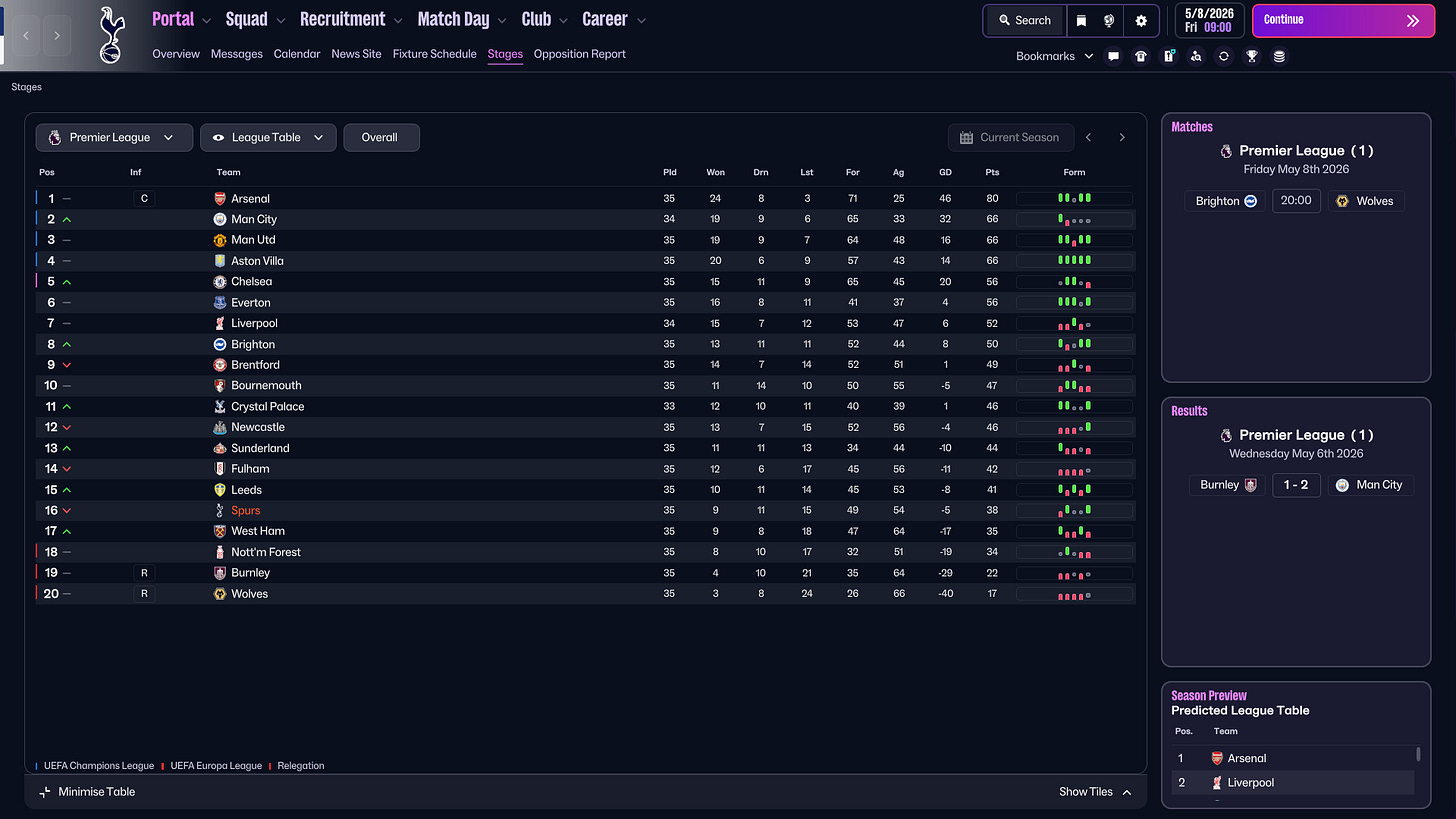Viewport: 1456px width, 819px height.
Task: Open the League Table view dropdown
Action: (268, 138)
